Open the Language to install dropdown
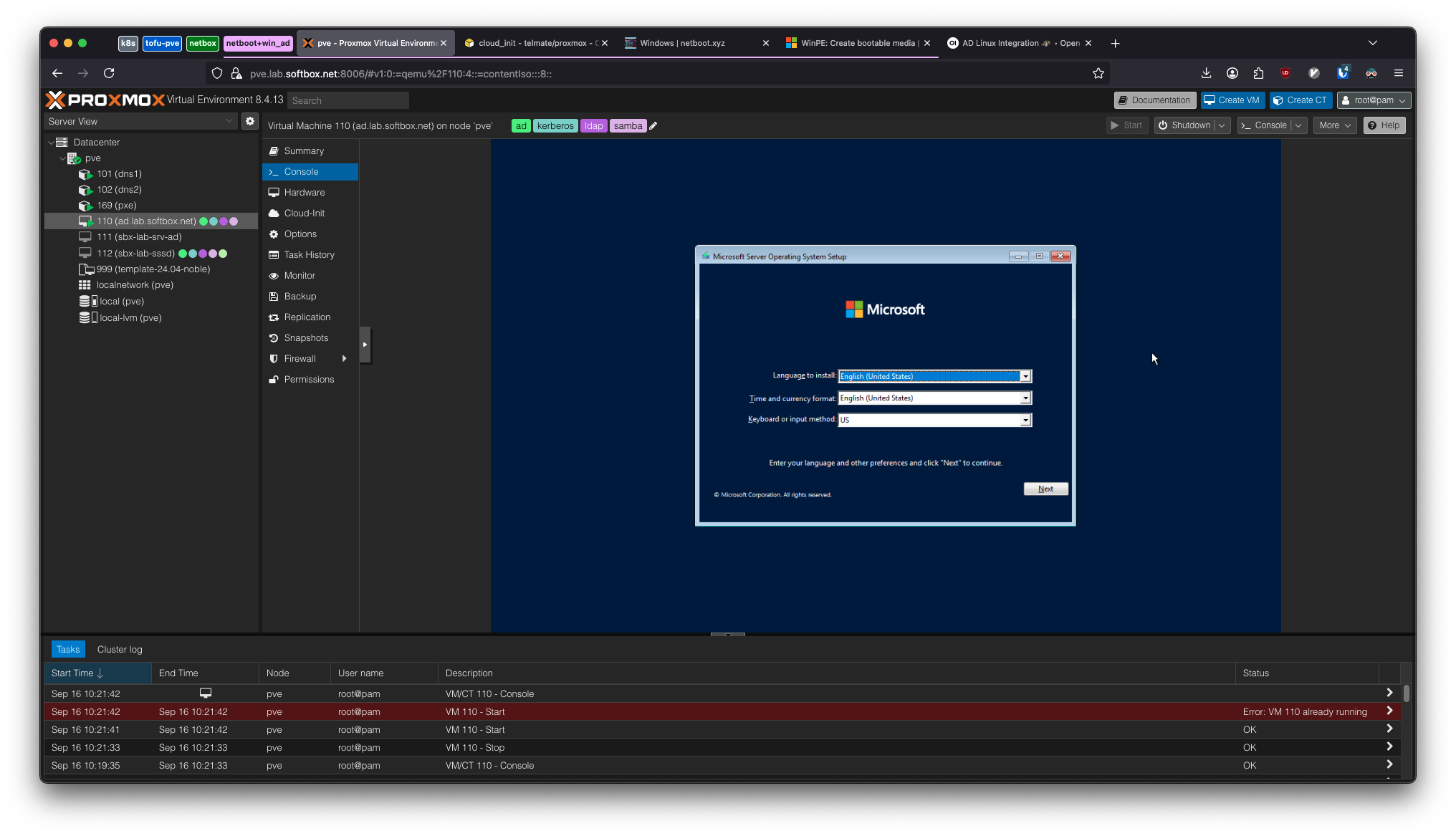This screenshot has width=1456, height=836. (x=1026, y=376)
